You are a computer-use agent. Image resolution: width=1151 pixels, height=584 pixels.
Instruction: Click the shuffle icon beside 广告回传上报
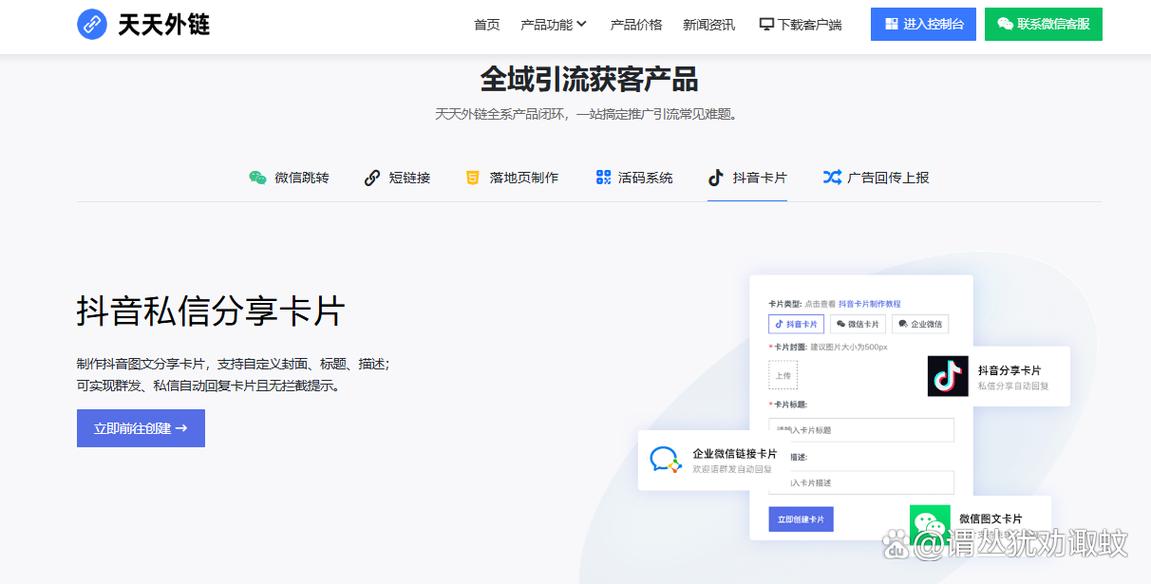[831, 178]
